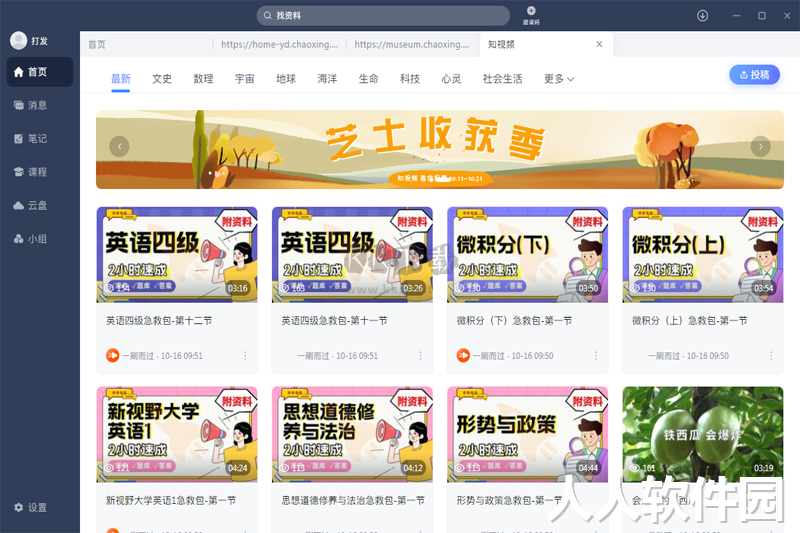Select the 文史 category tab

pos(162,79)
